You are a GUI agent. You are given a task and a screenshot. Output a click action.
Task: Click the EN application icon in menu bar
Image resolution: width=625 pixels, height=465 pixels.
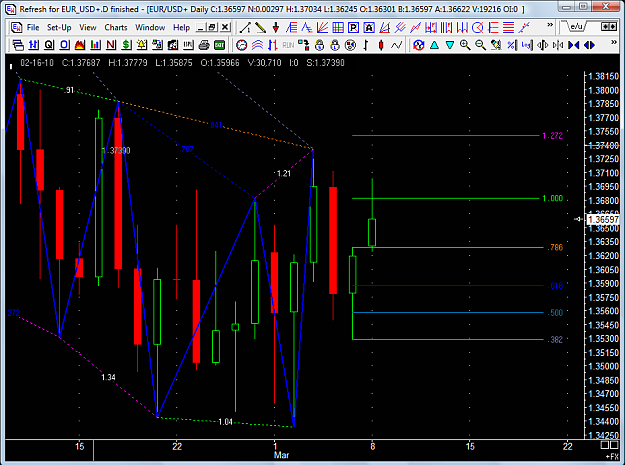coord(16,27)
